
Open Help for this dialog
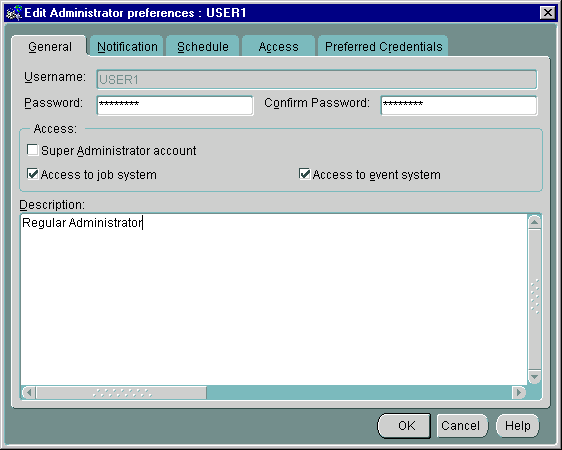click(518, 426)
